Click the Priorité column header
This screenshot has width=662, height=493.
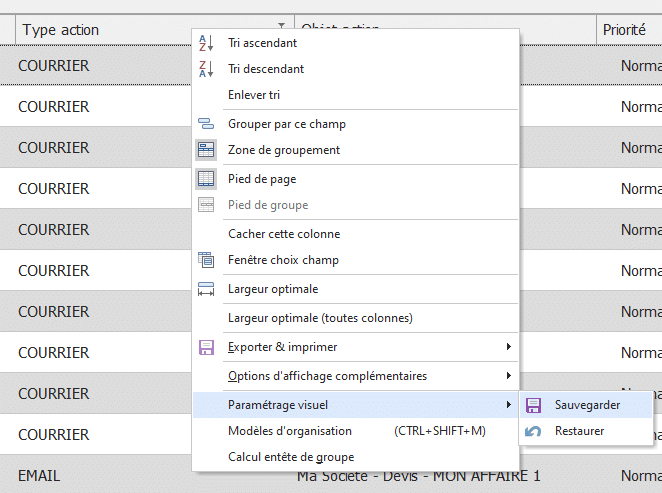click(624, 30)
